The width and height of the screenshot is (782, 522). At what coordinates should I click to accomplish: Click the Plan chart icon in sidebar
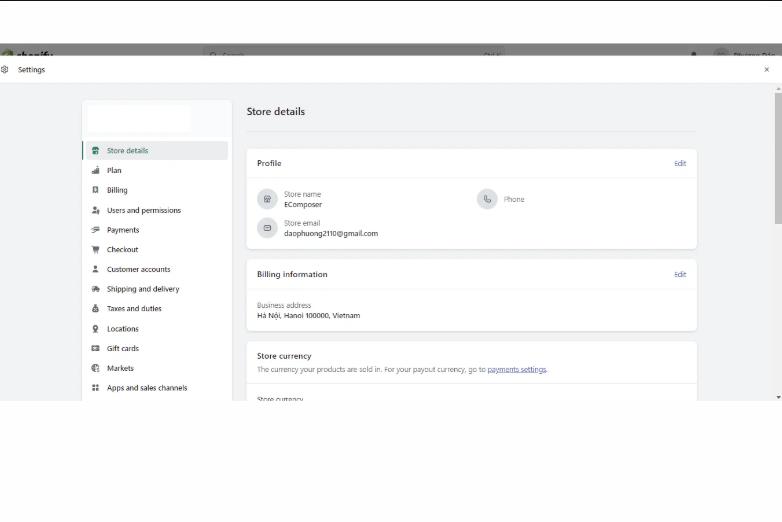95,171
